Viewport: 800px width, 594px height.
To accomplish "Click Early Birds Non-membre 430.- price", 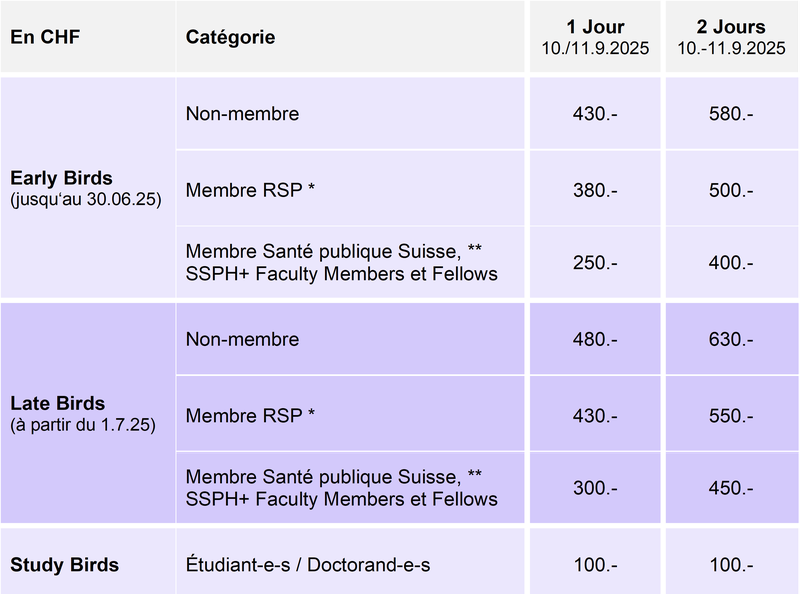I will click(595, 113).
